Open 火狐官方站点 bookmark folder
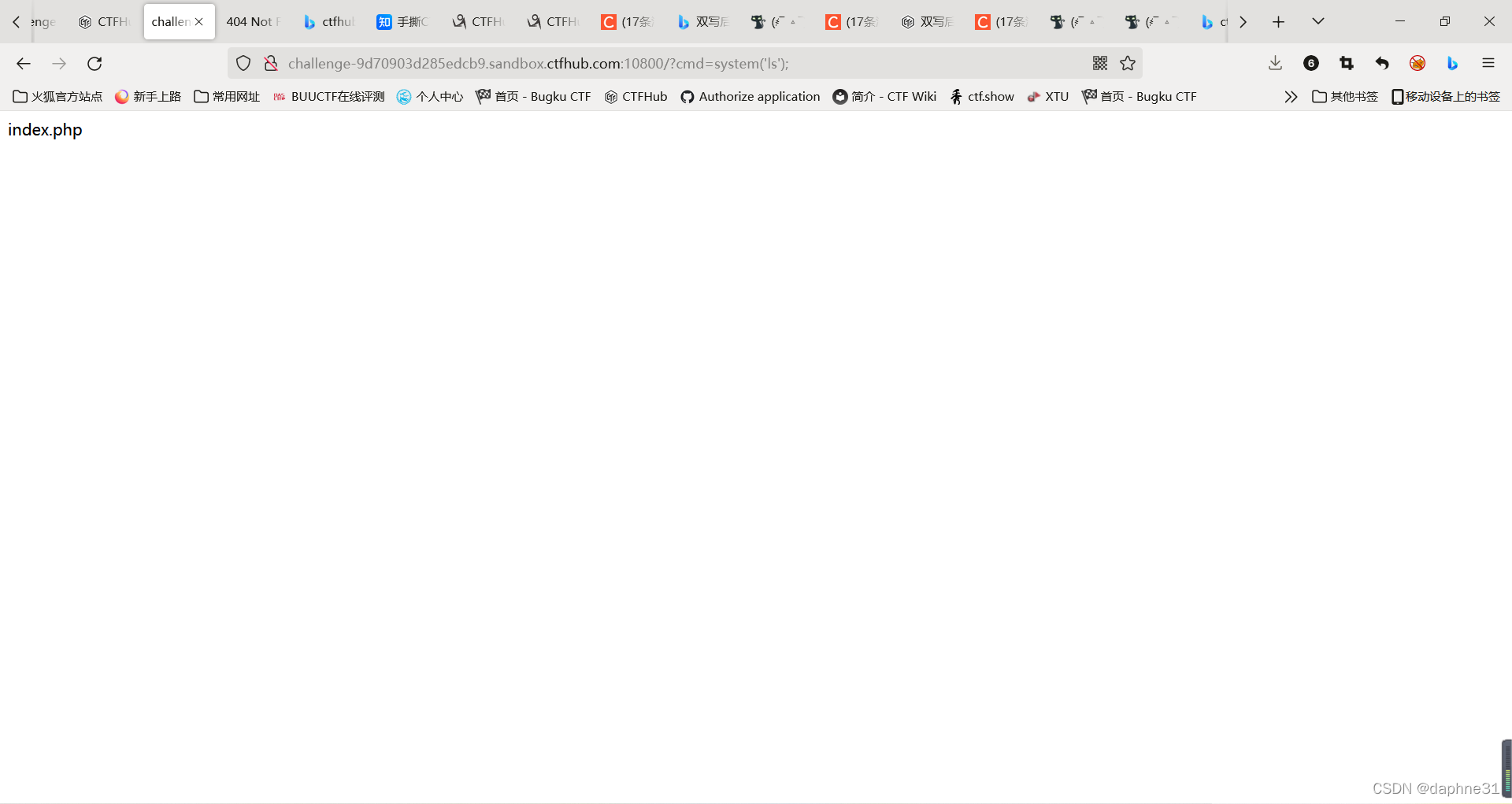 [x=57, y=97]
